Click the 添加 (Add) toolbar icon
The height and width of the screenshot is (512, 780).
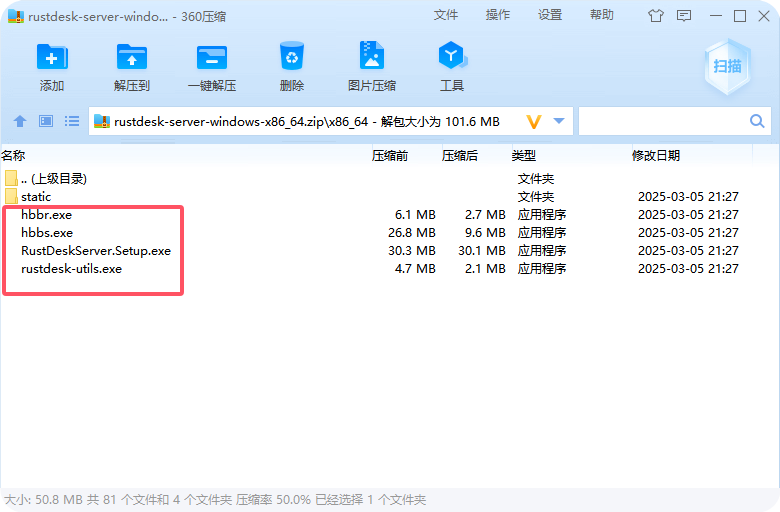(x=52, y=57)
